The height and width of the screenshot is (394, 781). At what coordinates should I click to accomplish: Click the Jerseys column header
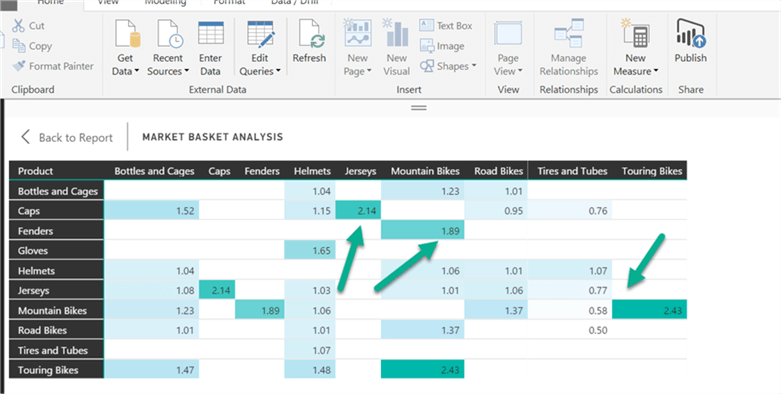(x=361, y=171)
